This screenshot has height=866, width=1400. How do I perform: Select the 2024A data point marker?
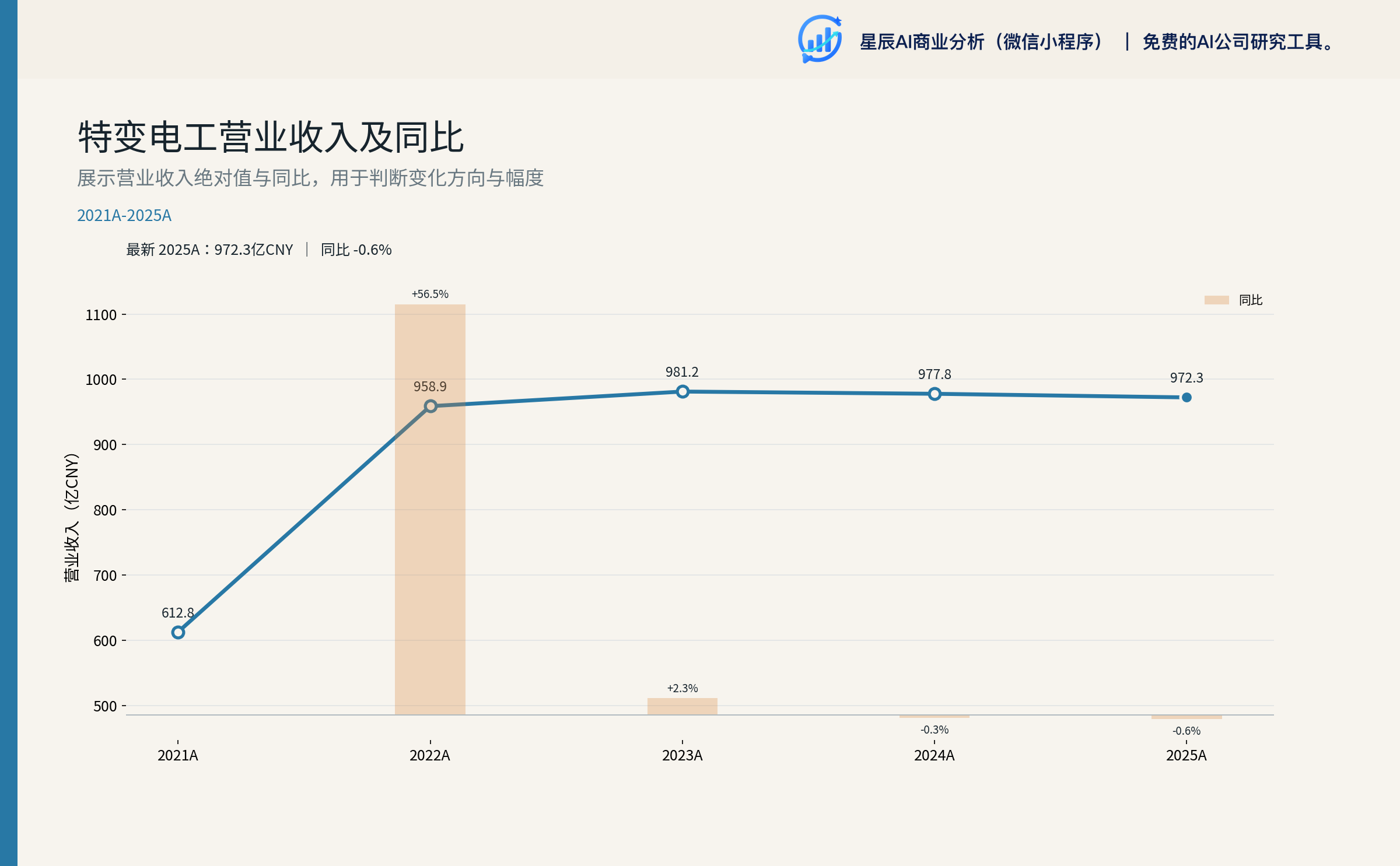click(x=935, y=394)
